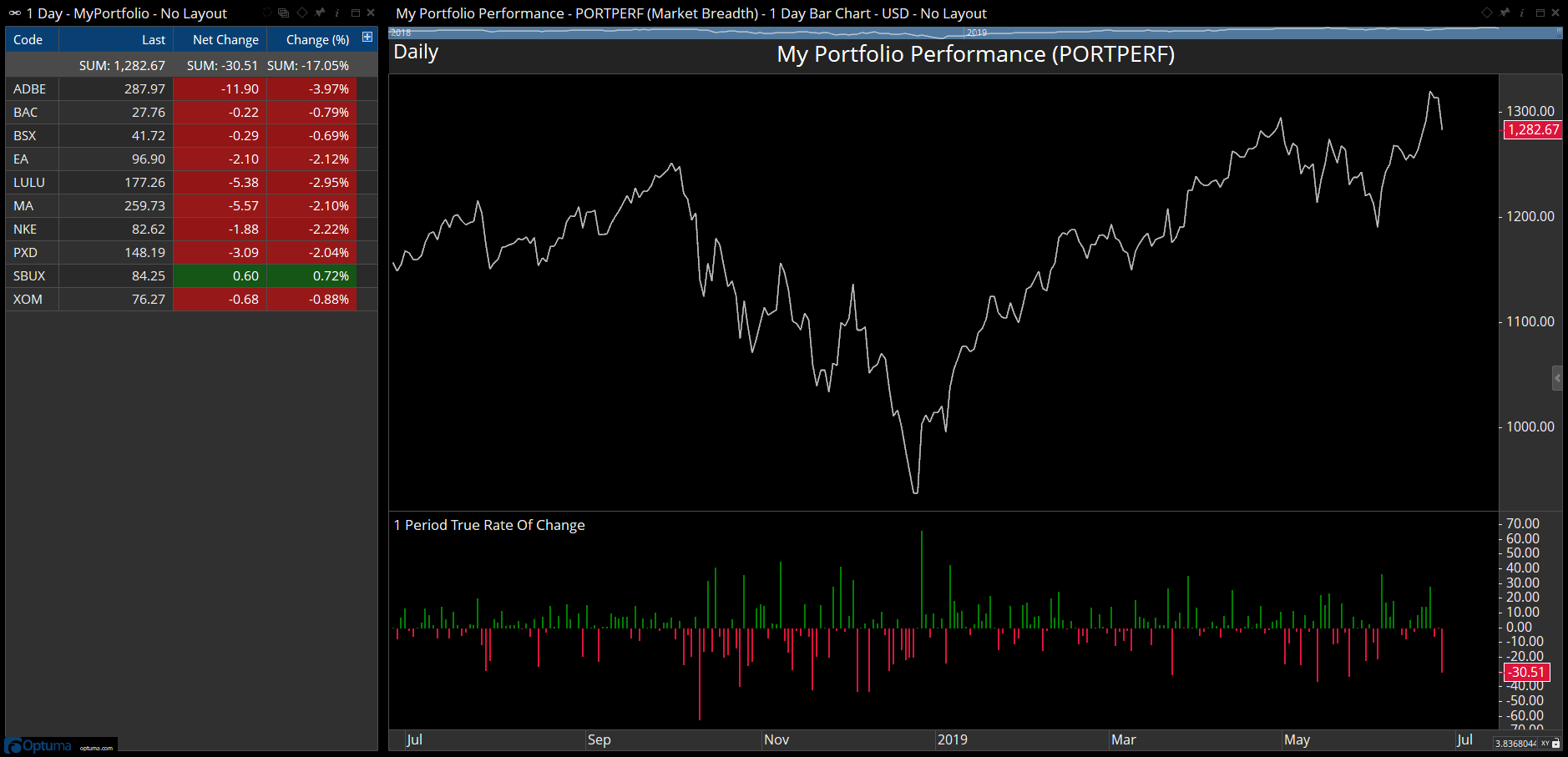The image size is (1568, 757).
Task: Sort the watchlist by Net Change
Action: (x=225, y=40)
